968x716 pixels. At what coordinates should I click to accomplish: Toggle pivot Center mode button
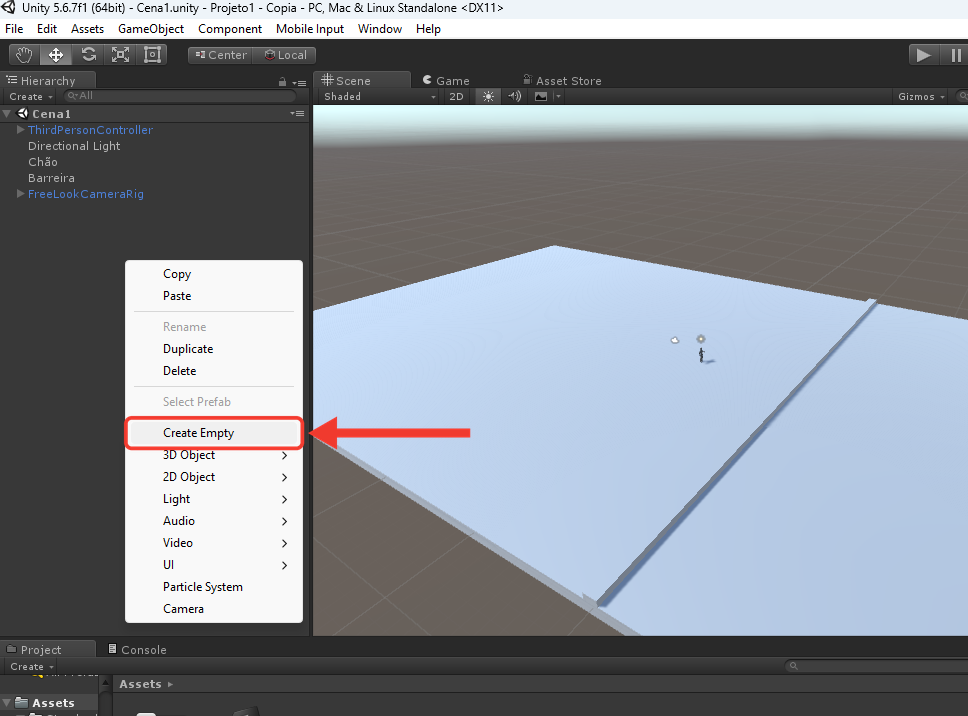[x=221, y=55]
